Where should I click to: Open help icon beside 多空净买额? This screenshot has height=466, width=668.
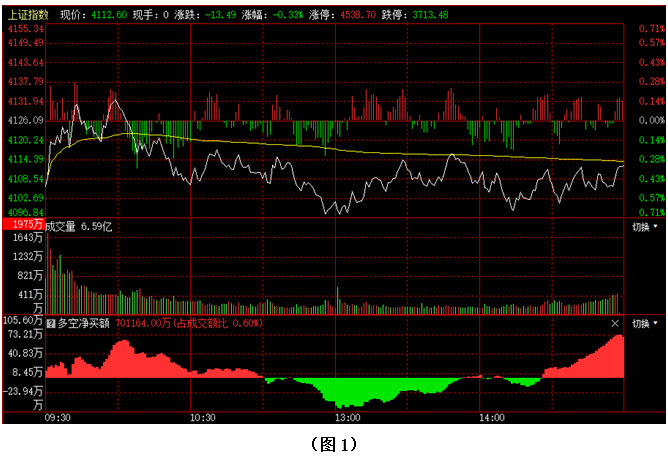52,324
